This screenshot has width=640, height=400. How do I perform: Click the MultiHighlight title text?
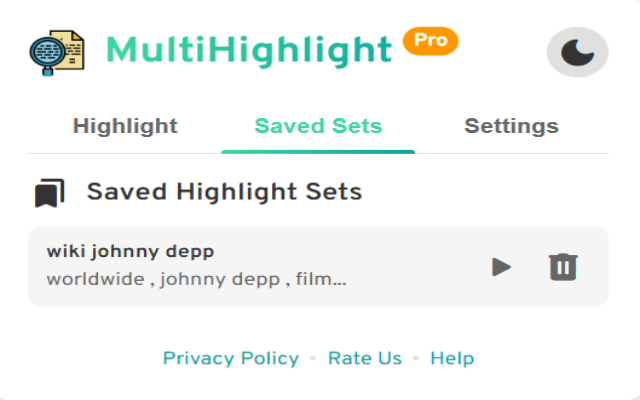point(249,50)
